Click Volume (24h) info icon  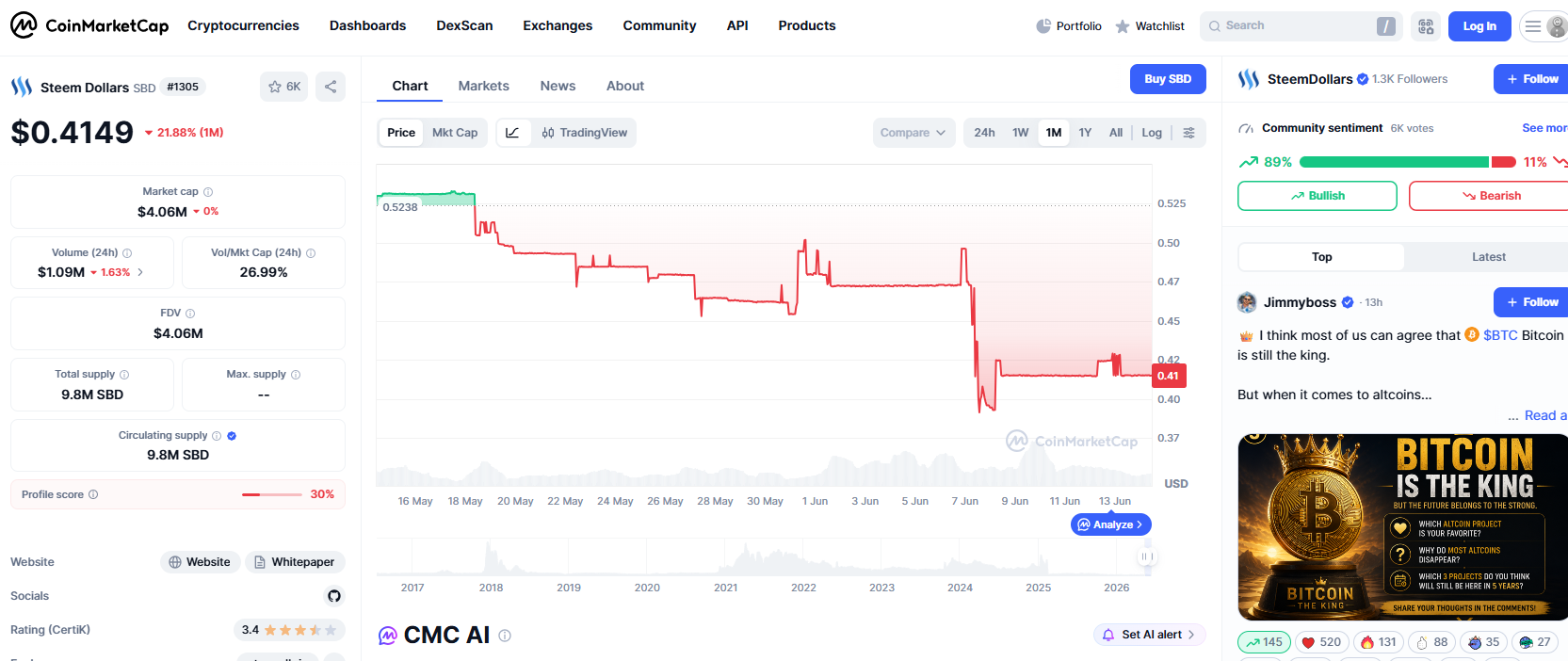127,253
